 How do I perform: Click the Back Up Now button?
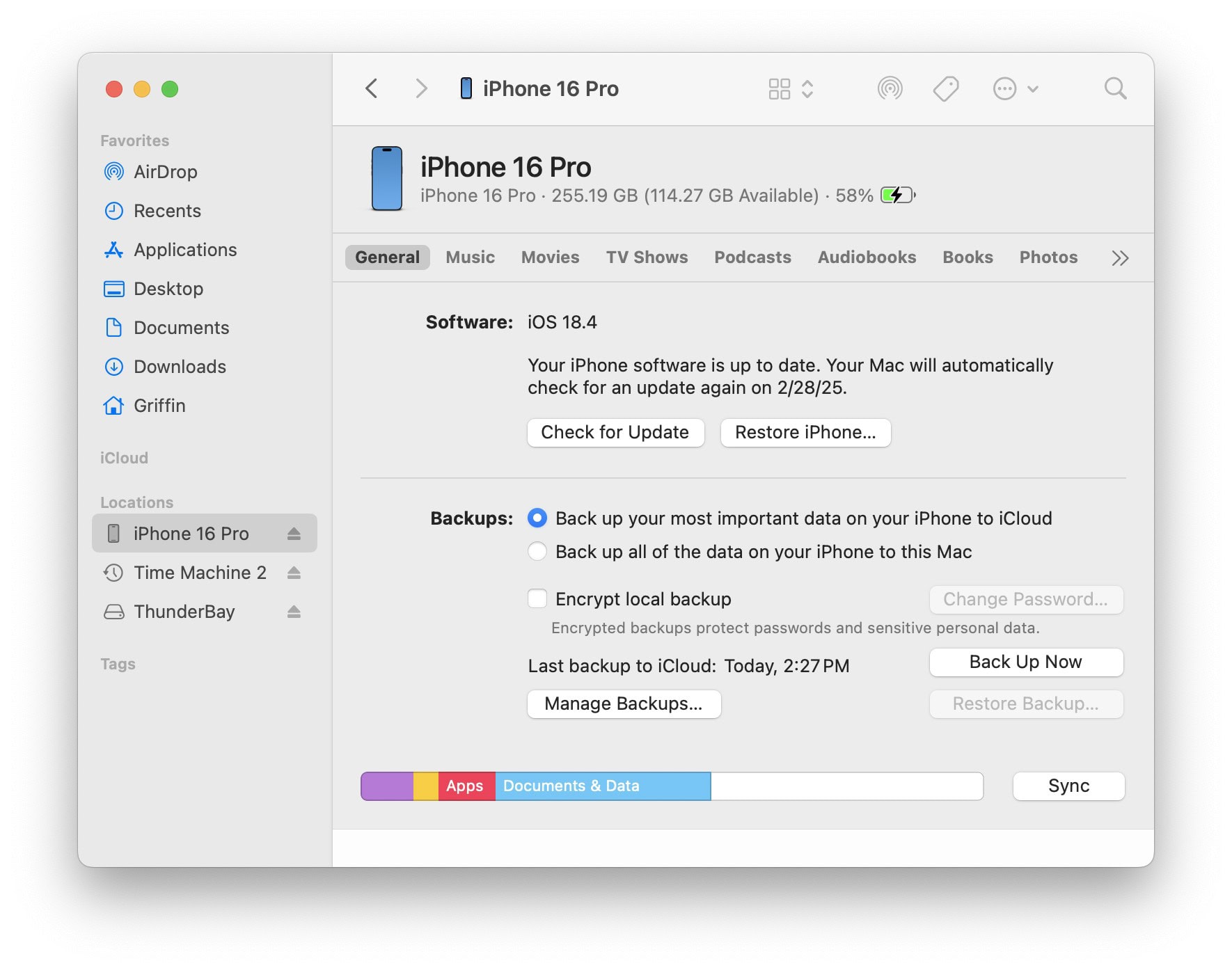point(1025,662)
